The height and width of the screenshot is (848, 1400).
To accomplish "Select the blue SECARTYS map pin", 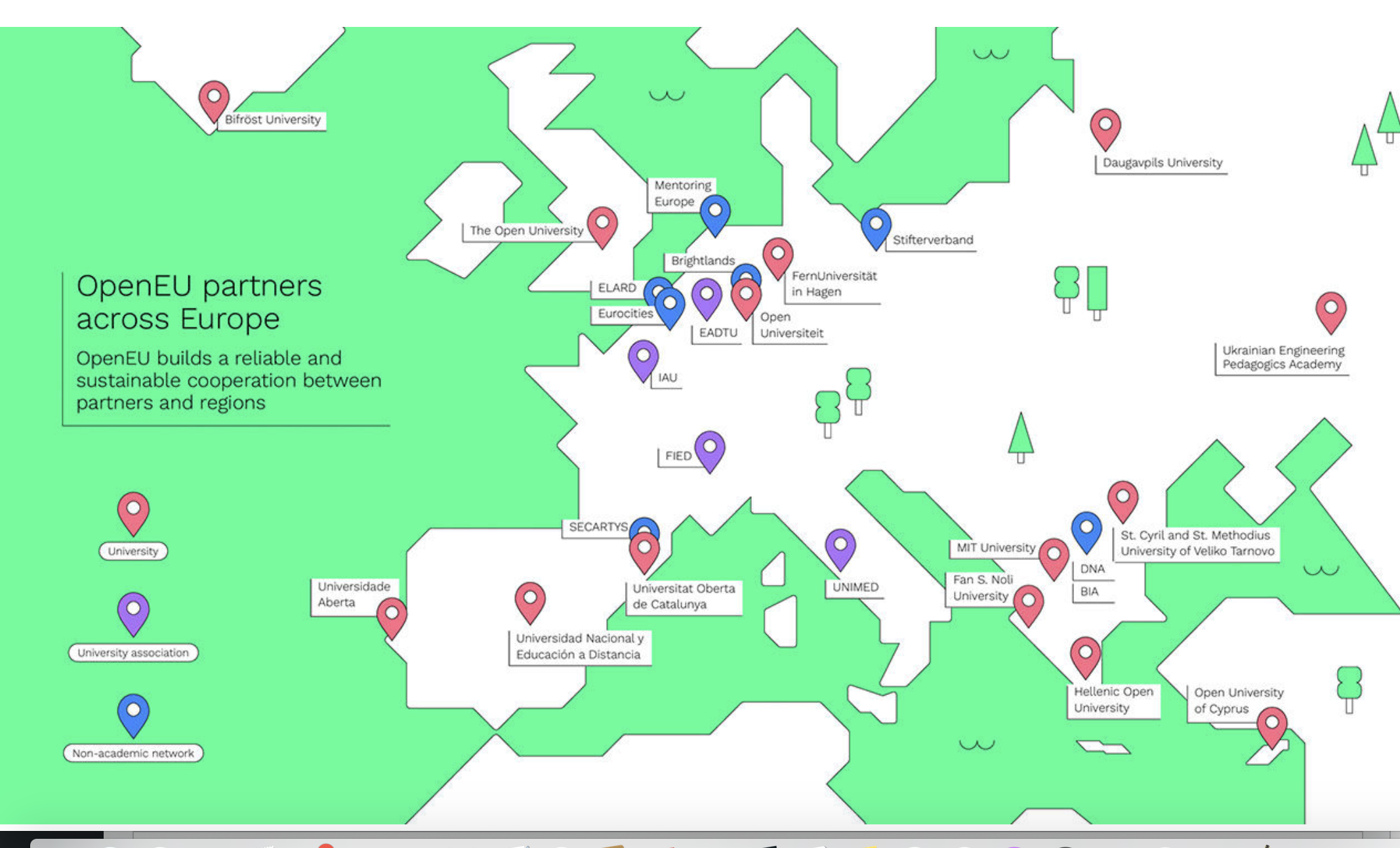I will pos(644,526).
